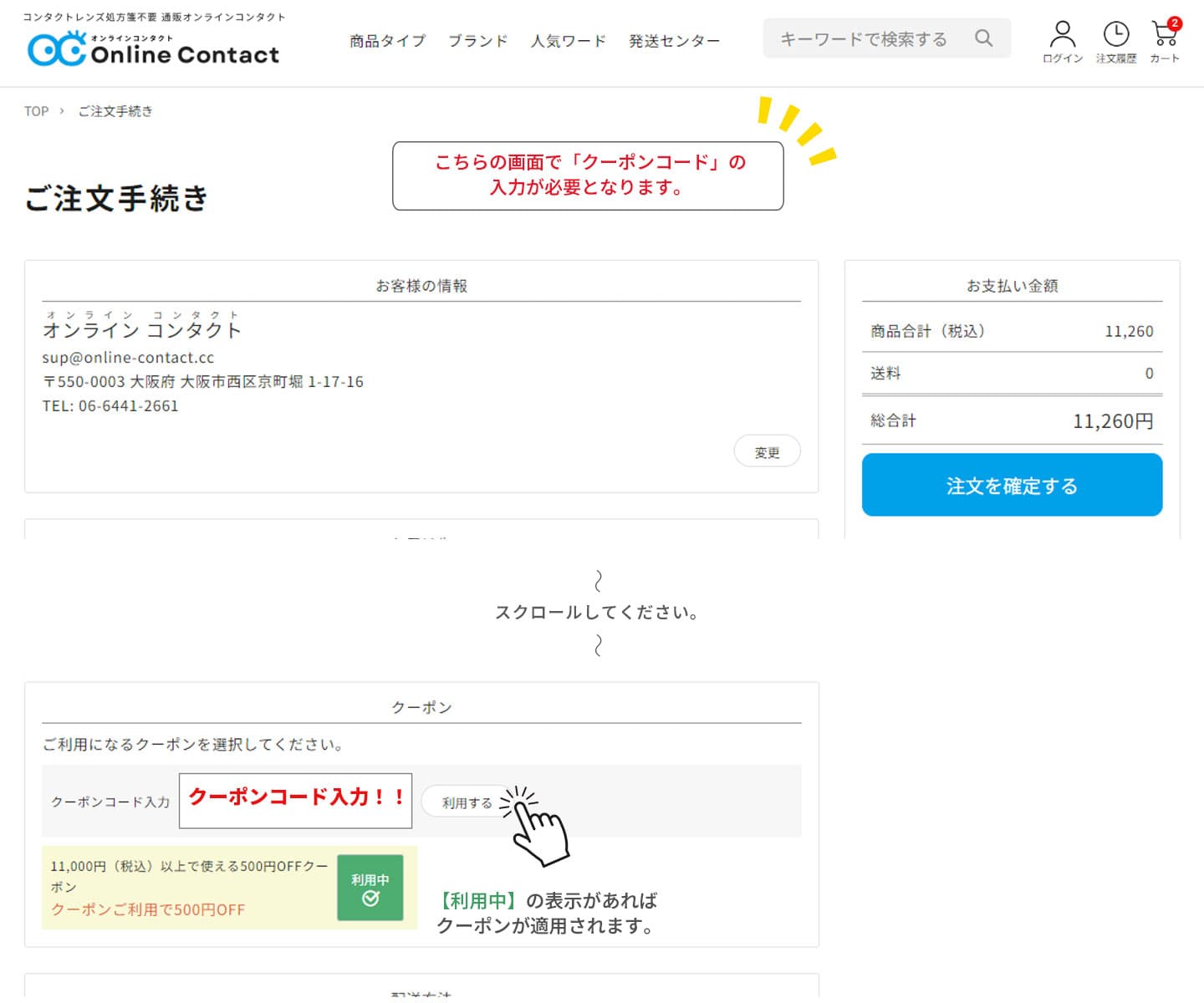This screenshot has width=1204, height=1003.
Task: Toggle the green 利用中 coupon button
Action: click(370, 888)
